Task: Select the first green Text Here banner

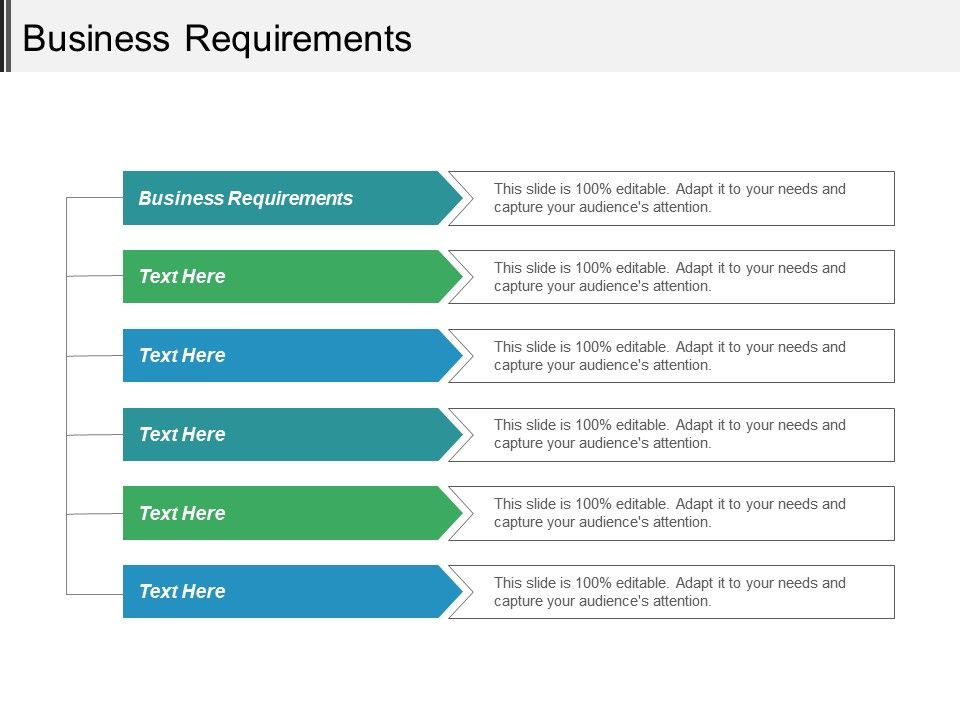Action: click(280, 277)
